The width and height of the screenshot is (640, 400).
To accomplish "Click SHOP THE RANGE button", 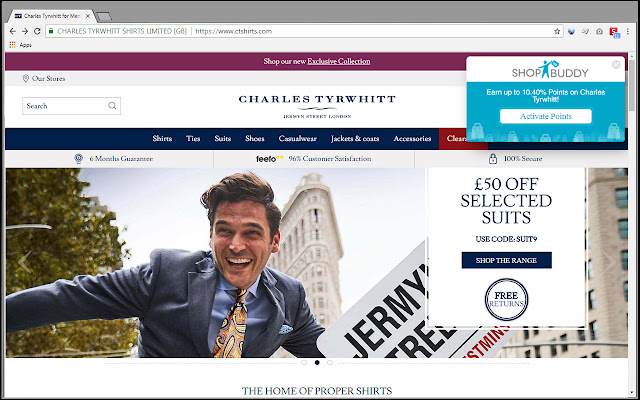I will [x=507, y=260].
